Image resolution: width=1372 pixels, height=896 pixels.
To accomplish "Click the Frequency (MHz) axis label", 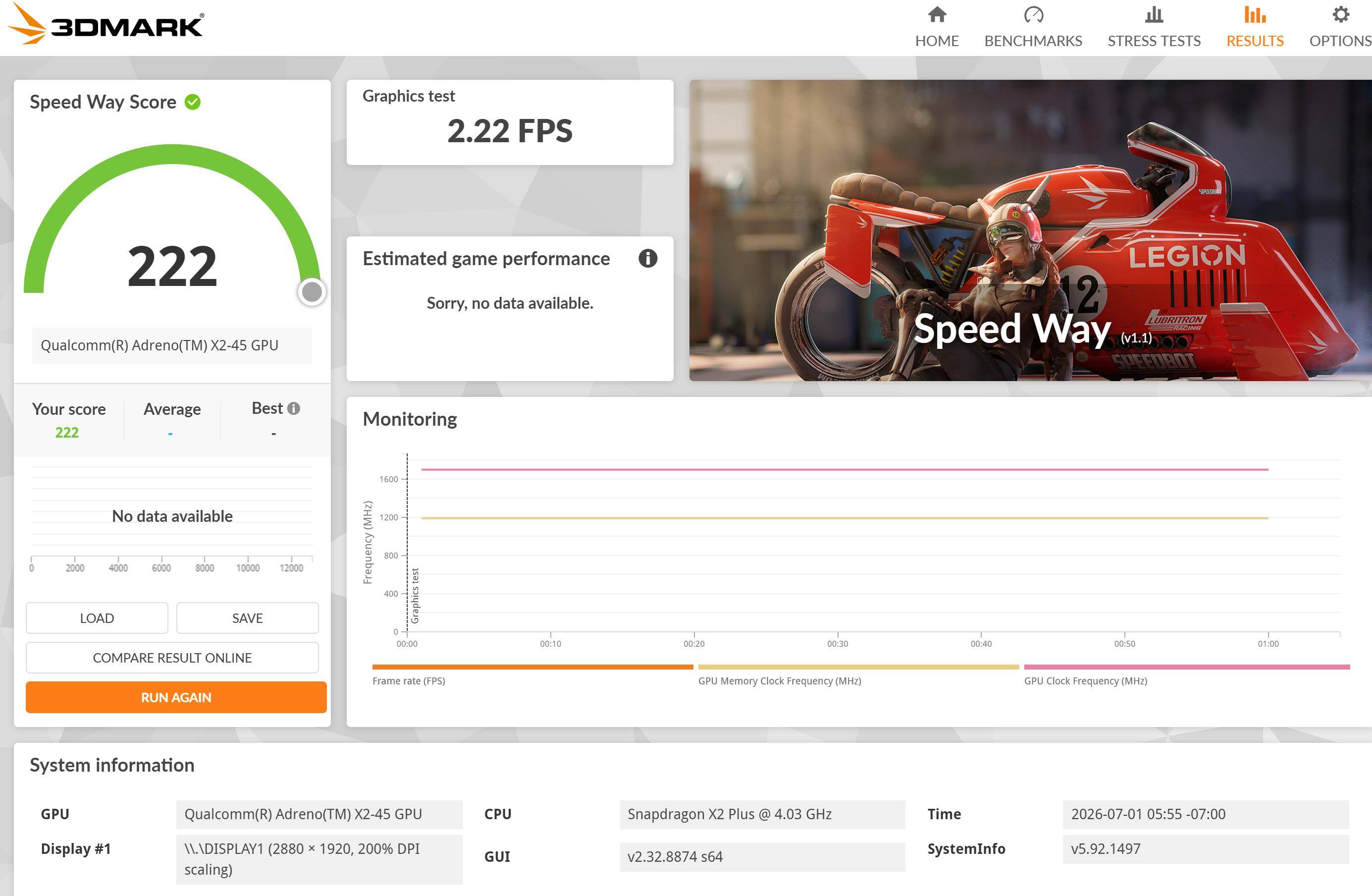I will (368, 542).
